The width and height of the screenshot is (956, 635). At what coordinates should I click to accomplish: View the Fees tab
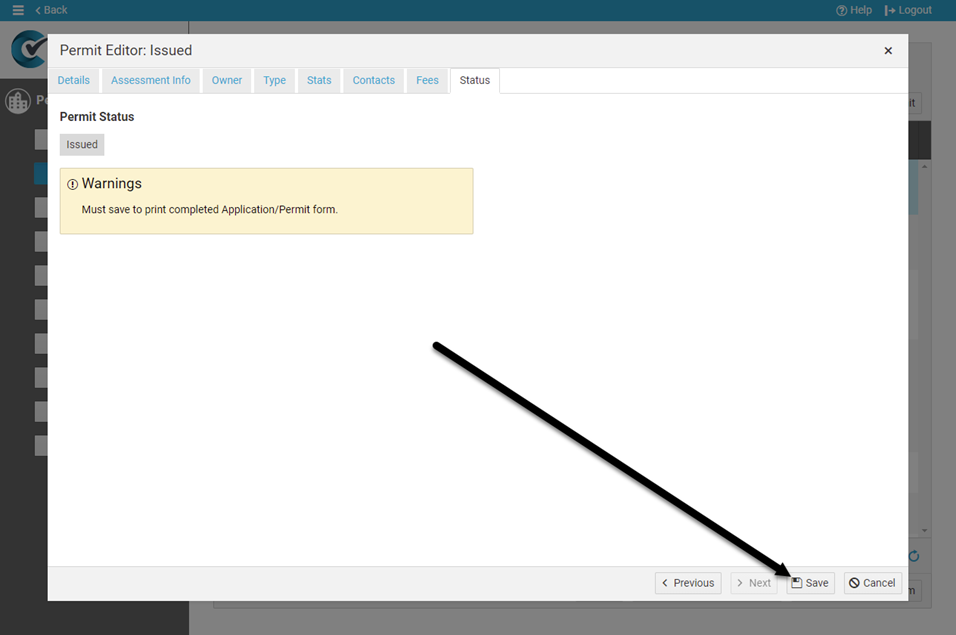427,80
